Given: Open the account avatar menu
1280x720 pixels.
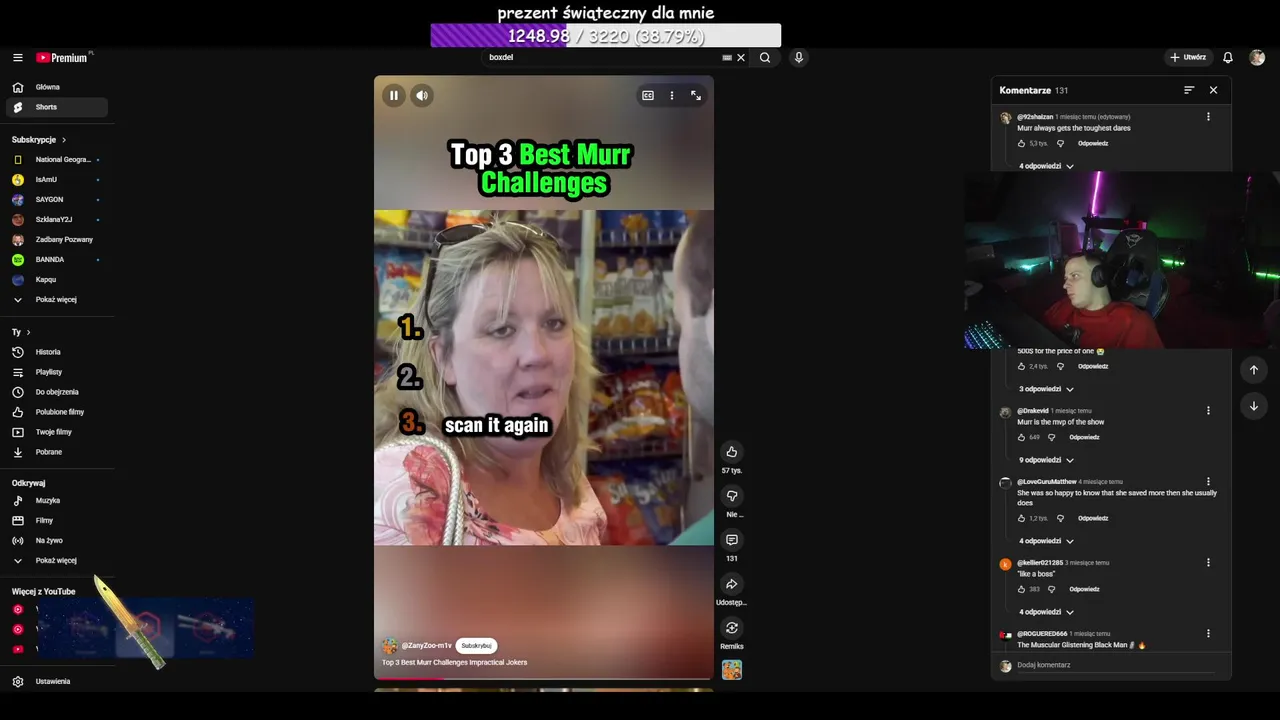Looking at the screenshot, I should [x=1257, y=58].
